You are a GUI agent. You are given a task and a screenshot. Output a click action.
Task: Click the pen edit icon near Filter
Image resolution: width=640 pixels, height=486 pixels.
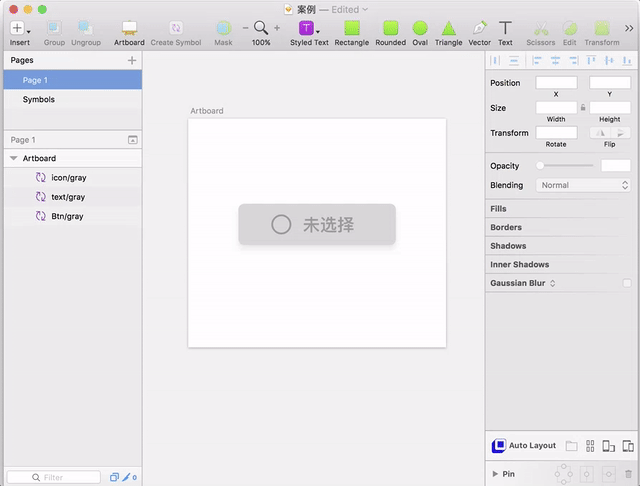click(x=126, y=477)
